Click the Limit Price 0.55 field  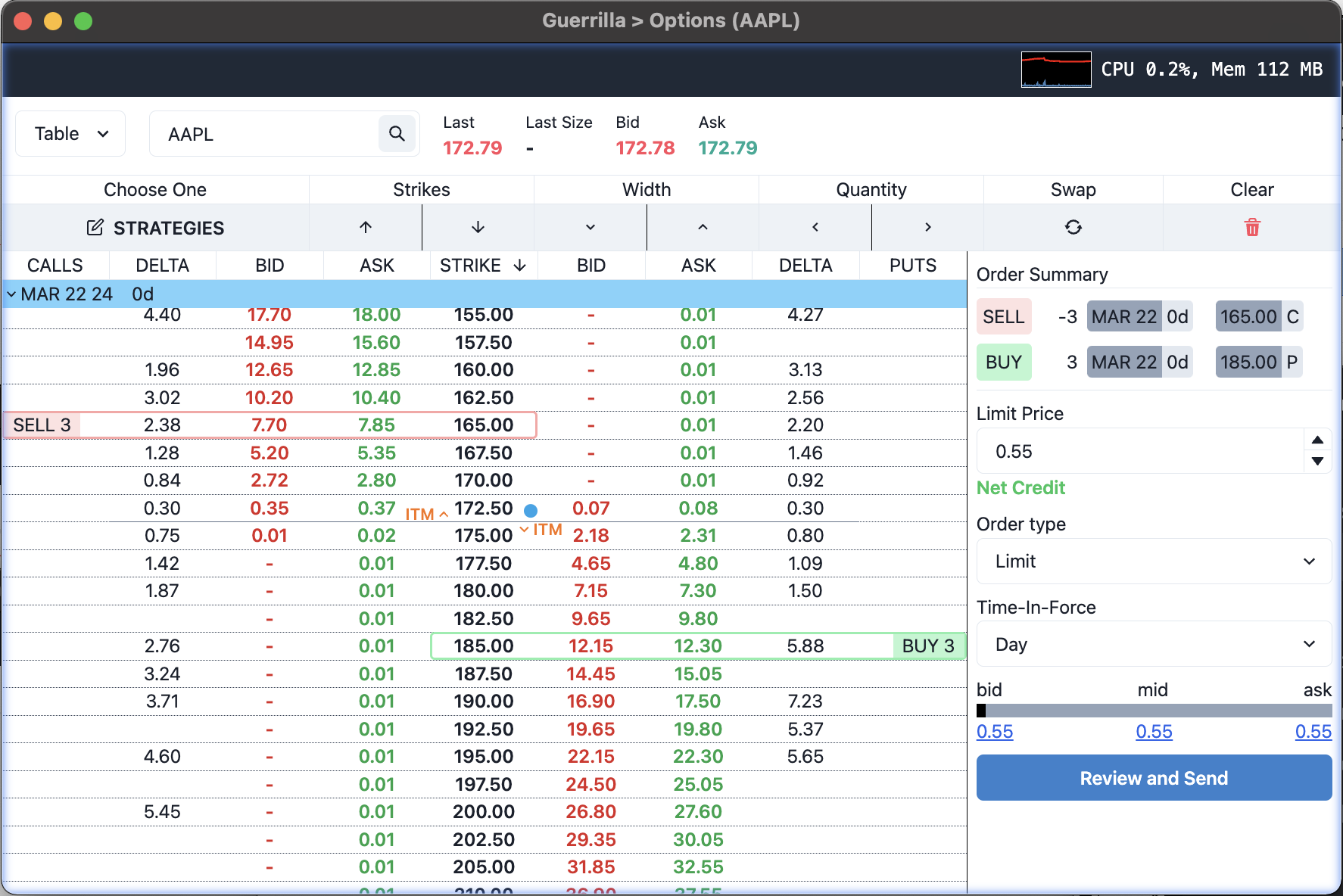click(x=1140, y=451)
